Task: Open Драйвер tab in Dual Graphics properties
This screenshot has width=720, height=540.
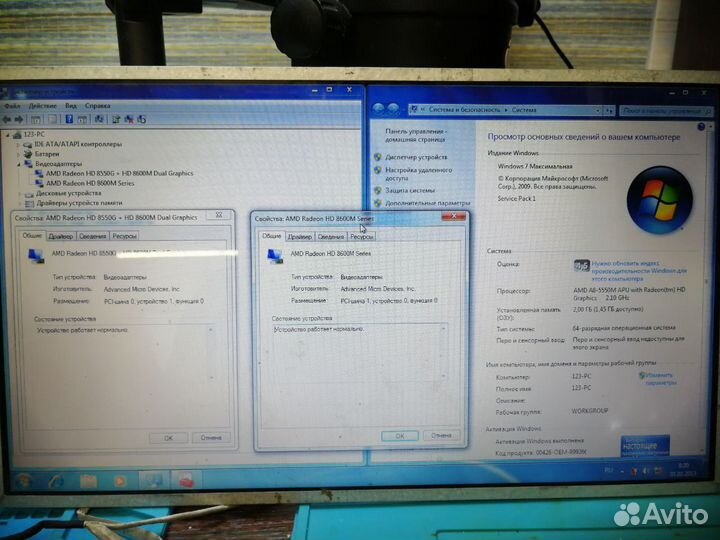Action: 61,236
